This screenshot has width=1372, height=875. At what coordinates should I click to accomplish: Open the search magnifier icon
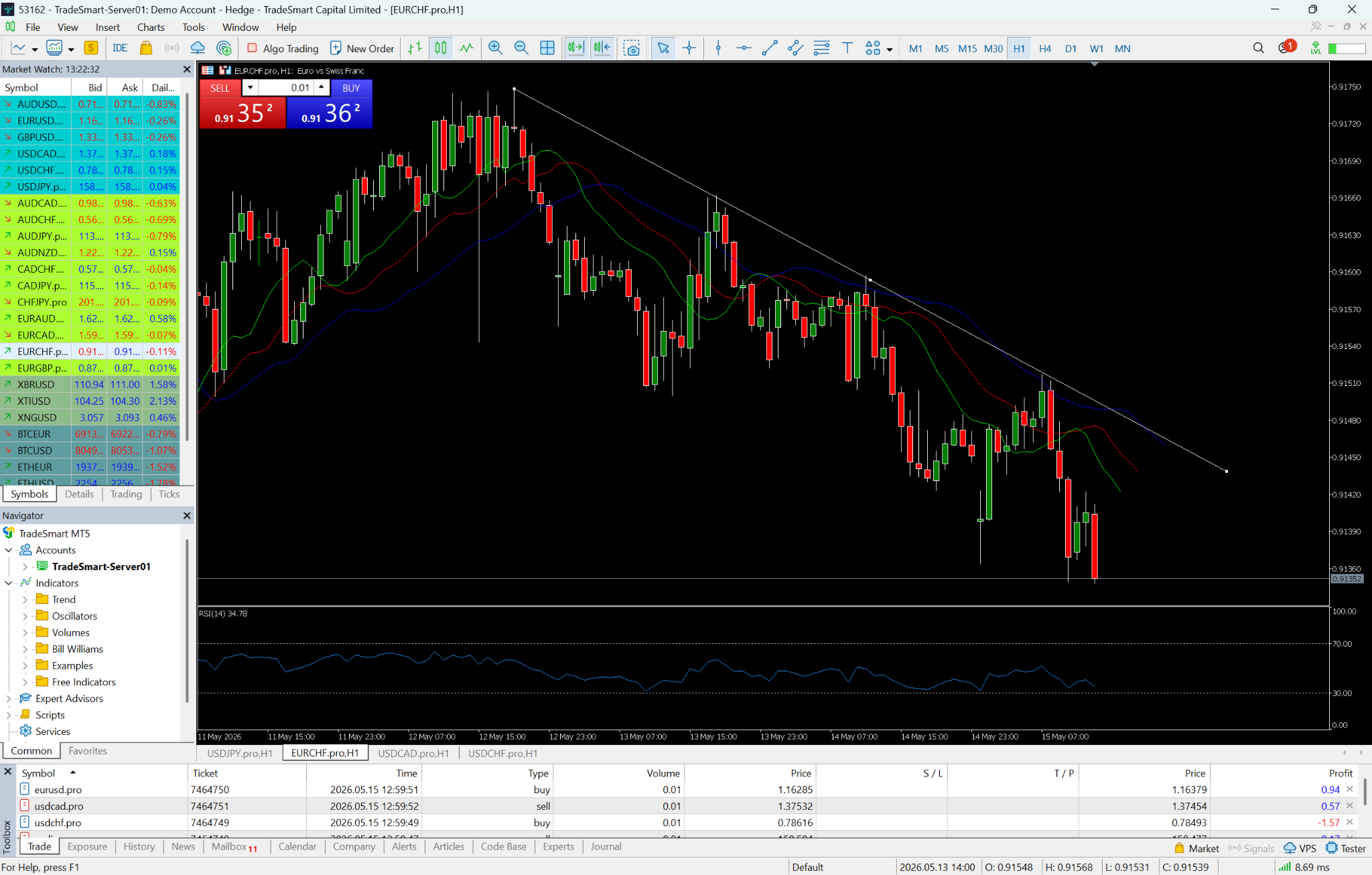click(x=1258, y=48)
